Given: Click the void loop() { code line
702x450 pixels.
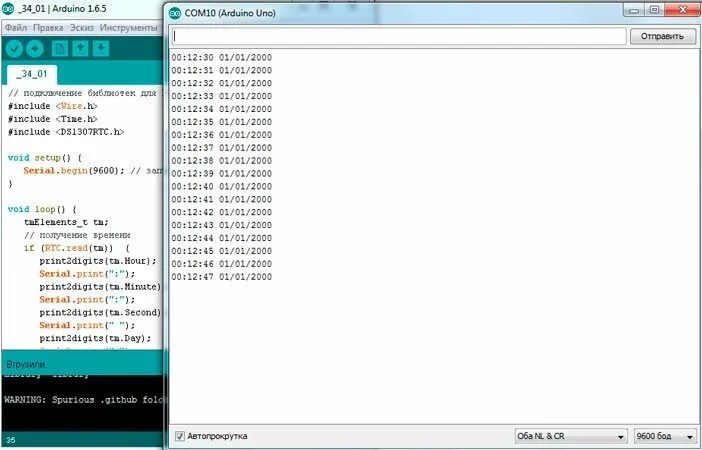Looking at the screenshot, I should (43, 210).
